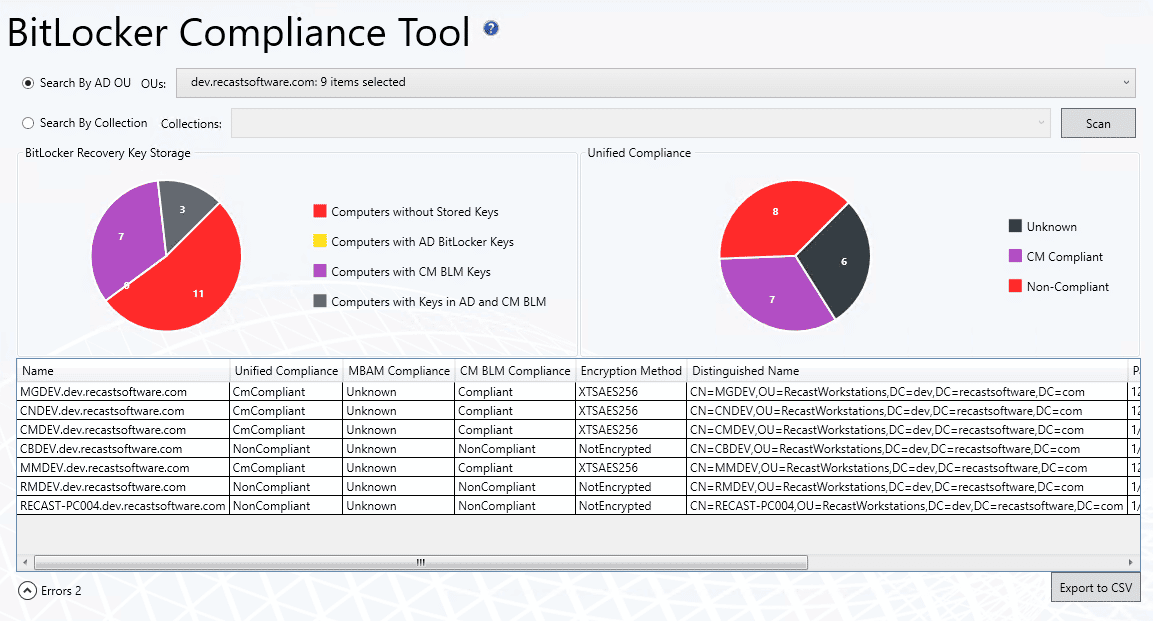The height and width of the screenshot is (621, 1153).
Task: Click Export to CSV
Action: tap(1095, 587)
